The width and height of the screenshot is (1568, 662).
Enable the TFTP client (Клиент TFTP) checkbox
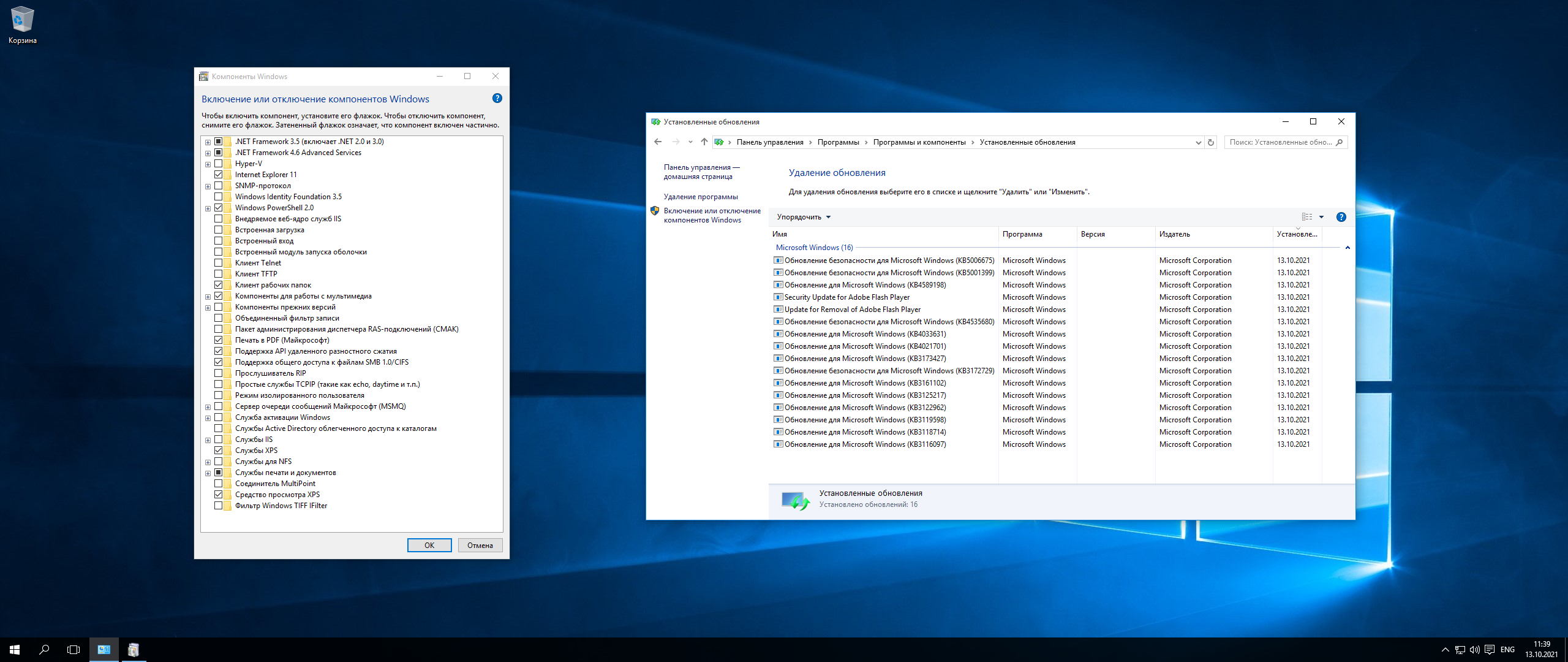(x=219, y=274)
